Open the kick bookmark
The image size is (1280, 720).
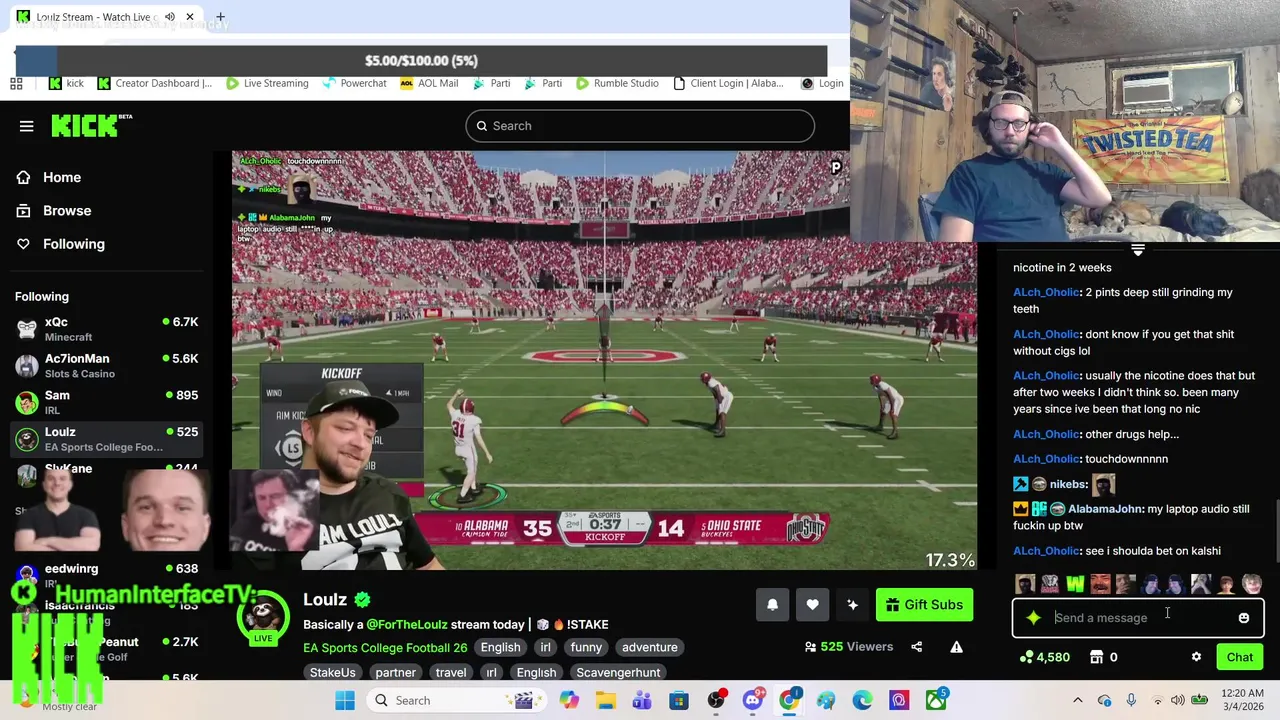pos(66,83)
